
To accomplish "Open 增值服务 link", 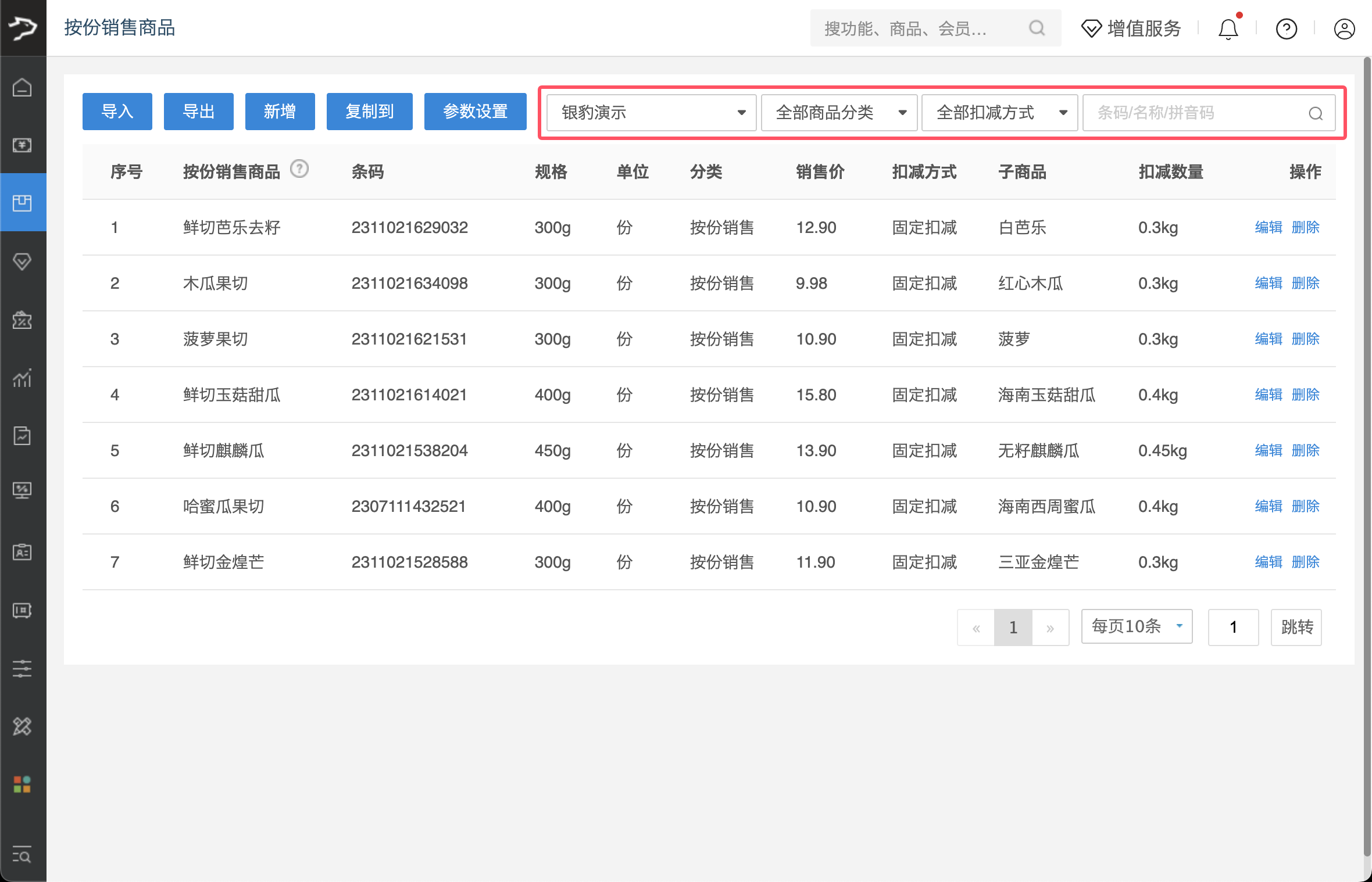I will pos(1144,28).
